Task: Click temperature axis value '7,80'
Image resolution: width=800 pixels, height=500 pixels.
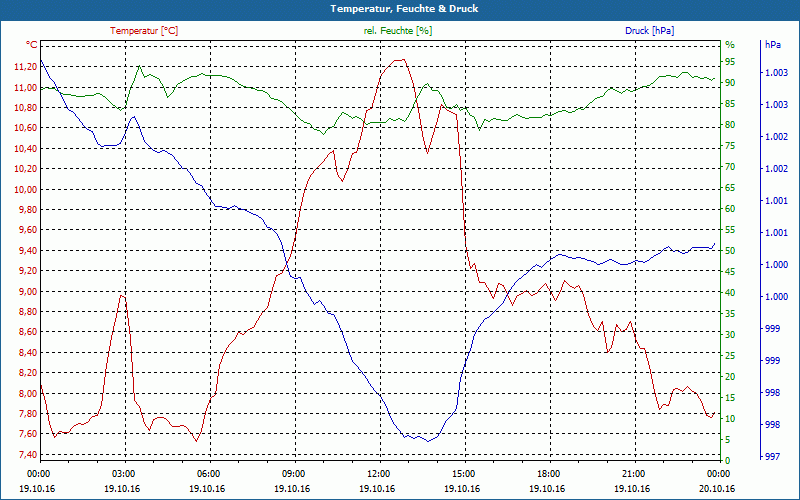Action: 28,414
